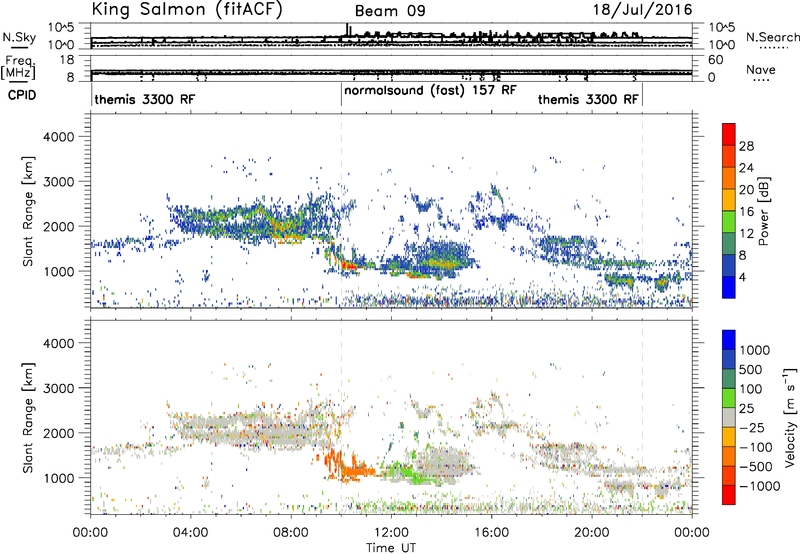Click the '60' tick on Nave axis
The width and height of the screenshot is (800, 554).
(715, 60)
